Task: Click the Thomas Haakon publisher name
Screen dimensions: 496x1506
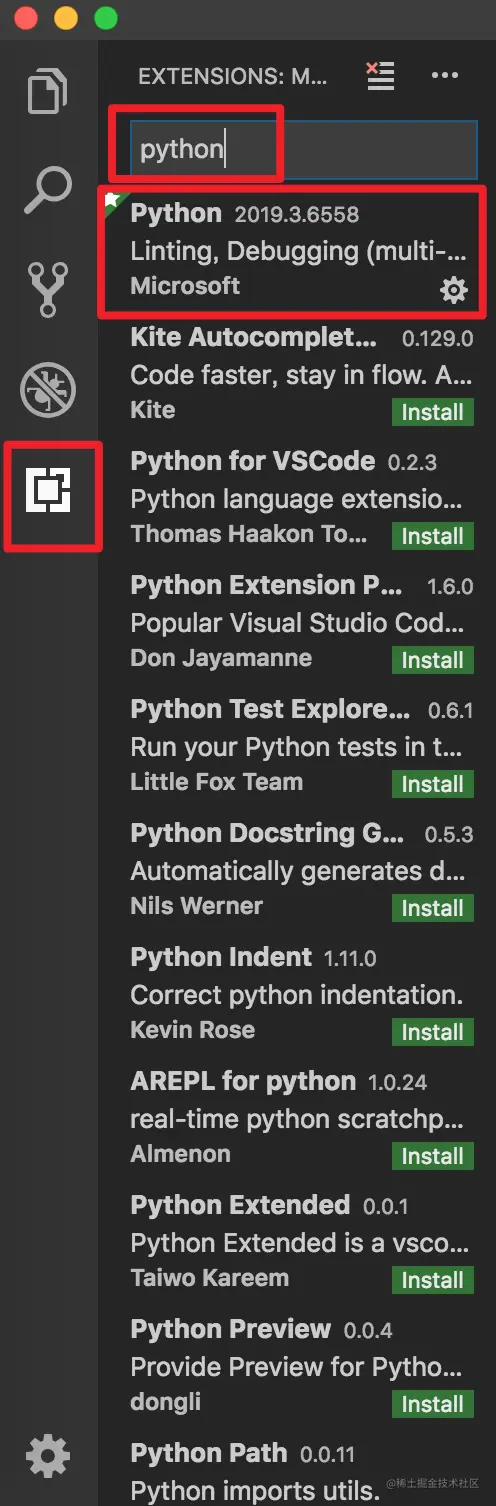Action: 248,534
